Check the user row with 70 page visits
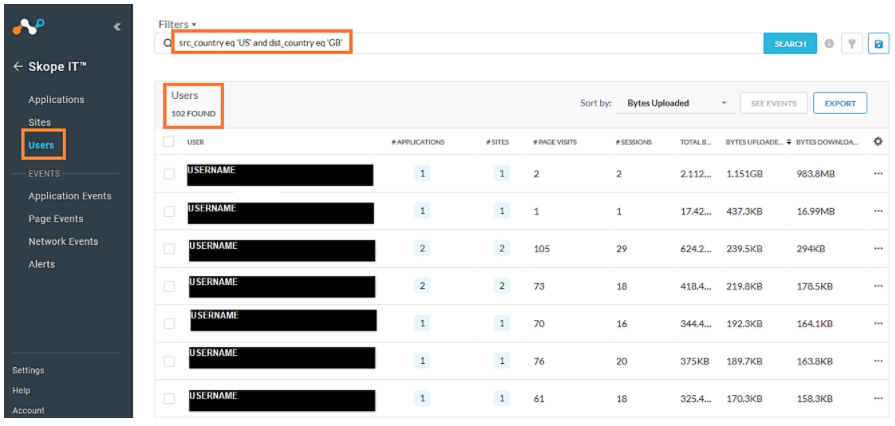The image size is (895, 426). (x=169, y=324)
